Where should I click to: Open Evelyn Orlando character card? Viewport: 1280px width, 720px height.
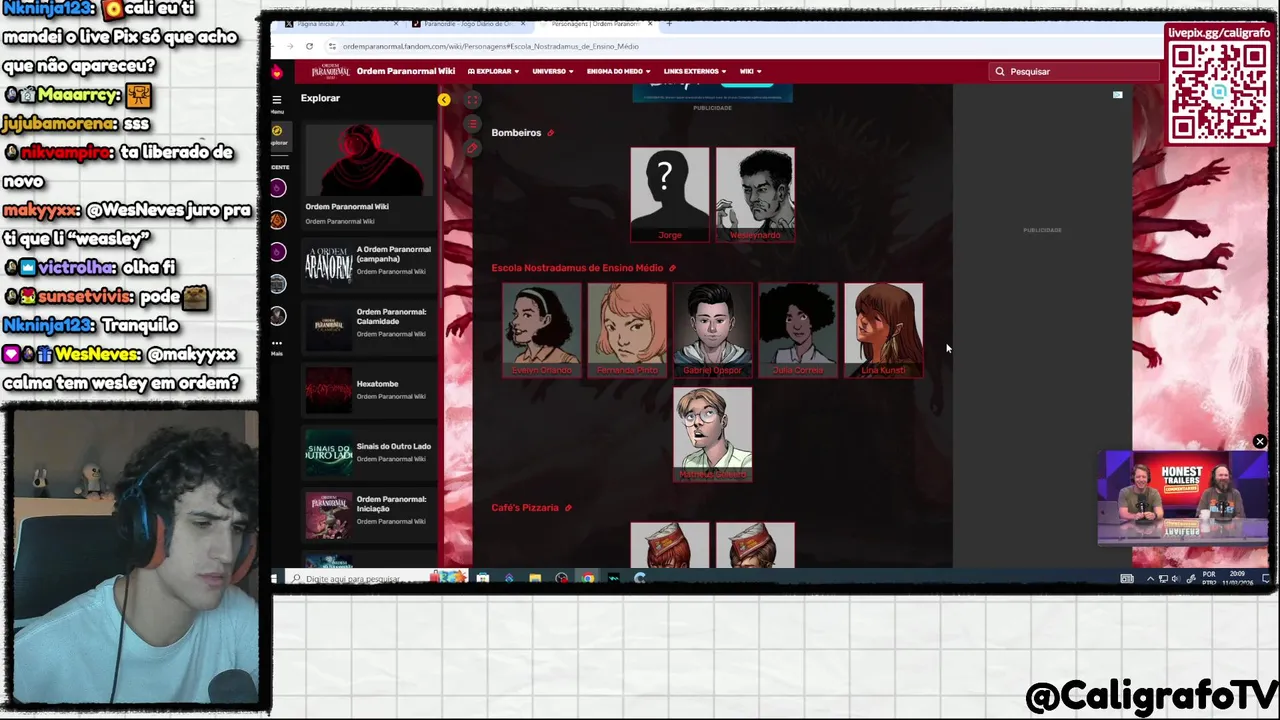541,330
